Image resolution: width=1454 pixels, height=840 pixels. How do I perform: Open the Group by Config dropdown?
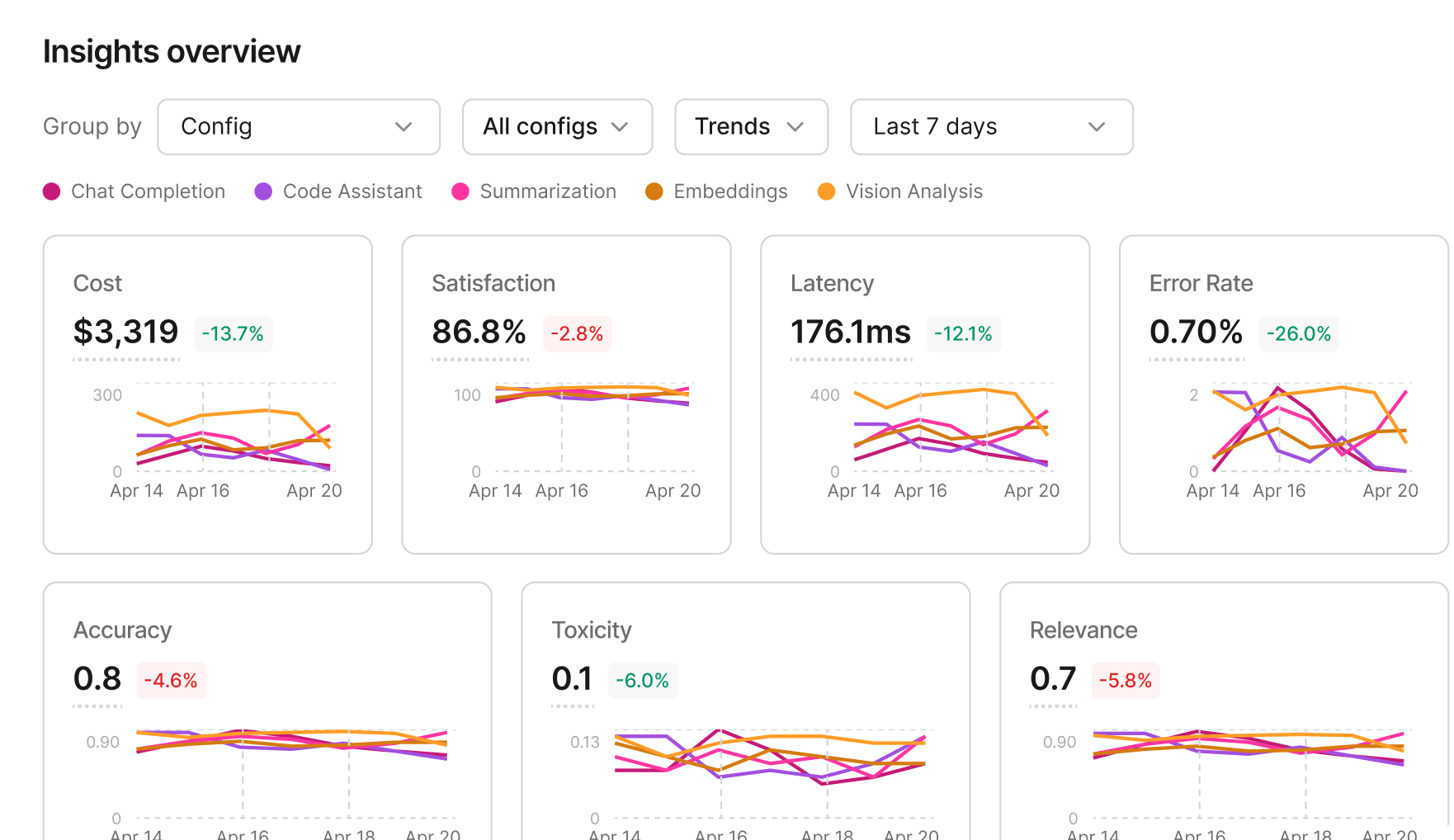pyautogui.click(x=299, y=127)
